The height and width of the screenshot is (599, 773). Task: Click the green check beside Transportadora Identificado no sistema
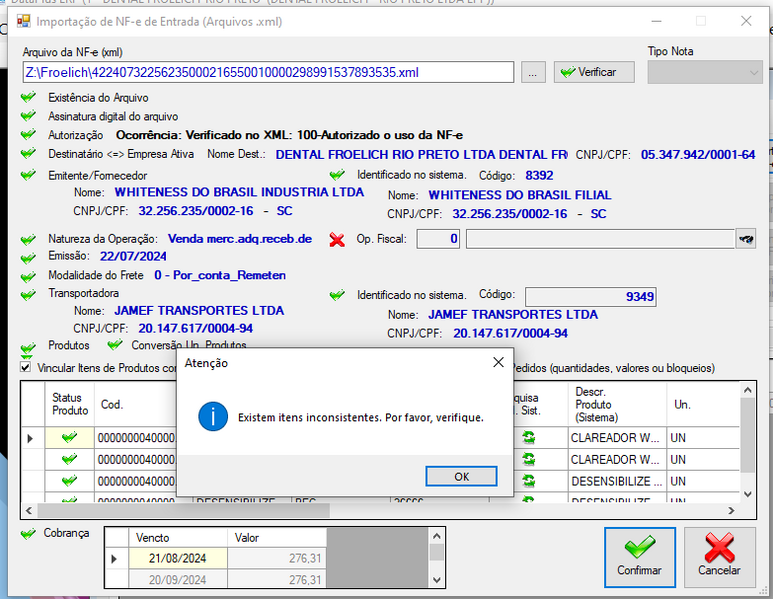[x=337, y=295]
